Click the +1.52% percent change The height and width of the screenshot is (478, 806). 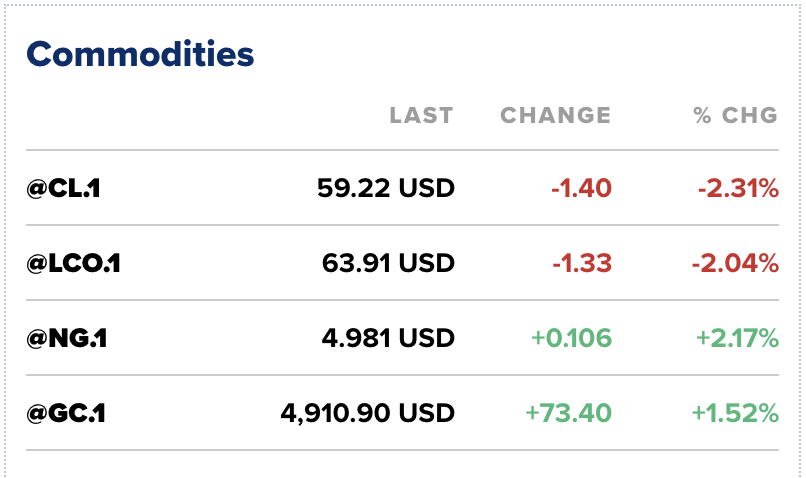coord(736,413)
